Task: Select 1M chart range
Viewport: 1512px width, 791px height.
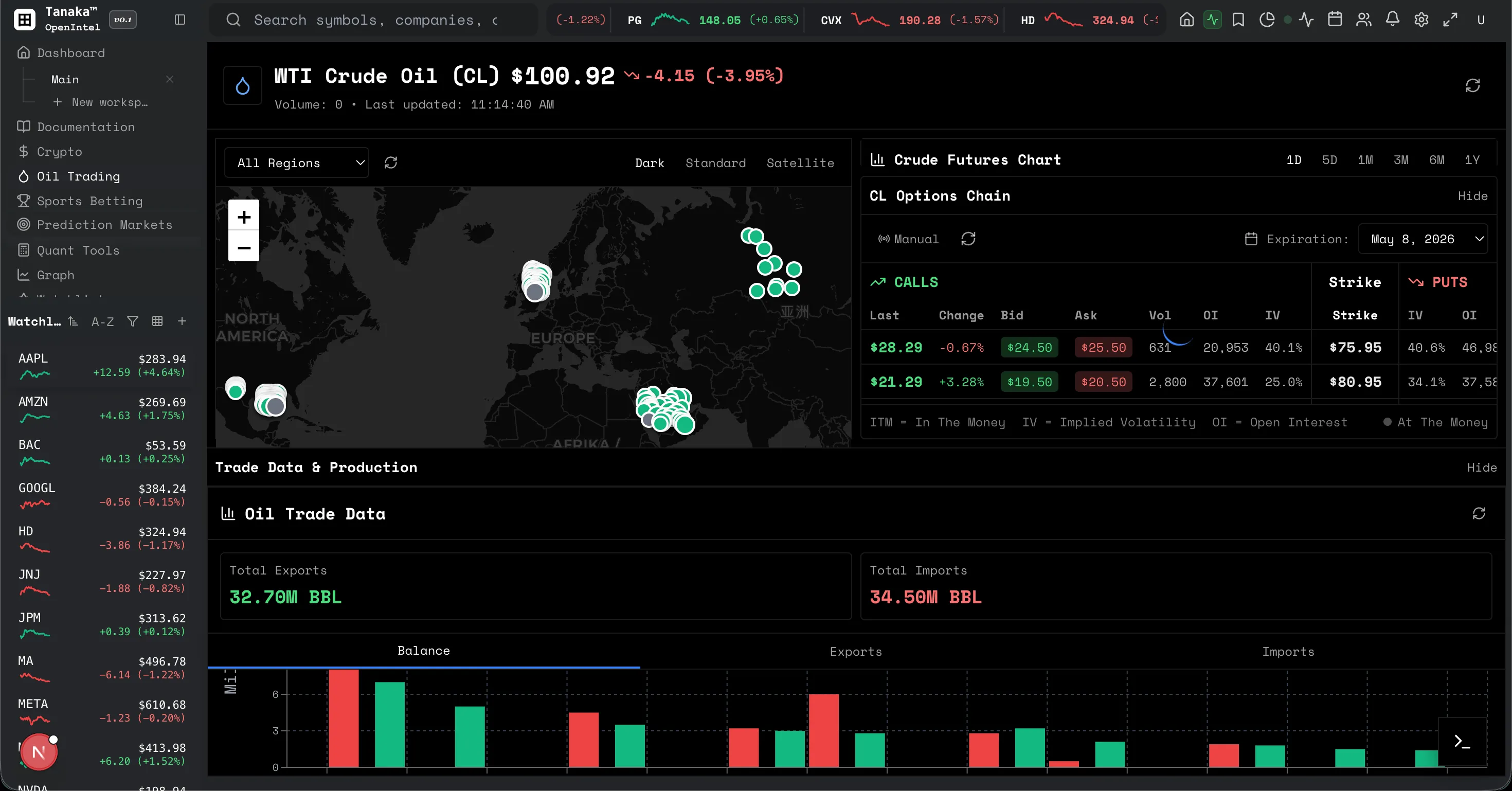Action: [1365, 160]
